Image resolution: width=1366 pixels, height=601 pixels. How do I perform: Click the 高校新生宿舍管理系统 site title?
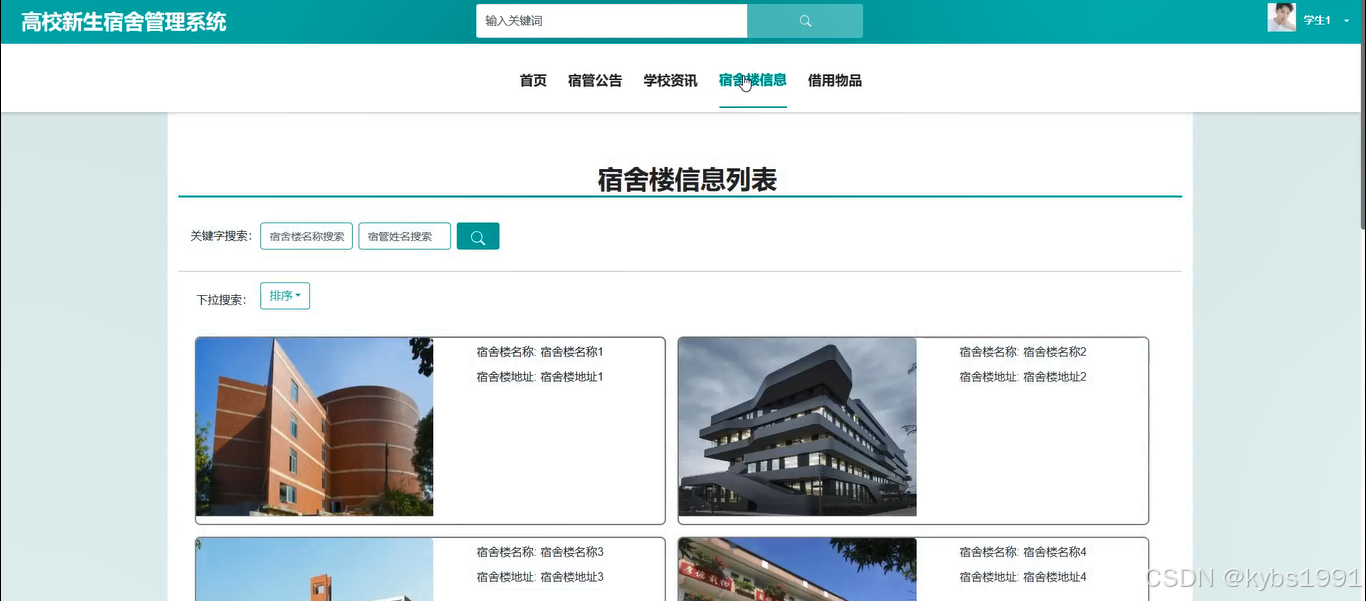[x=124, y=22]
